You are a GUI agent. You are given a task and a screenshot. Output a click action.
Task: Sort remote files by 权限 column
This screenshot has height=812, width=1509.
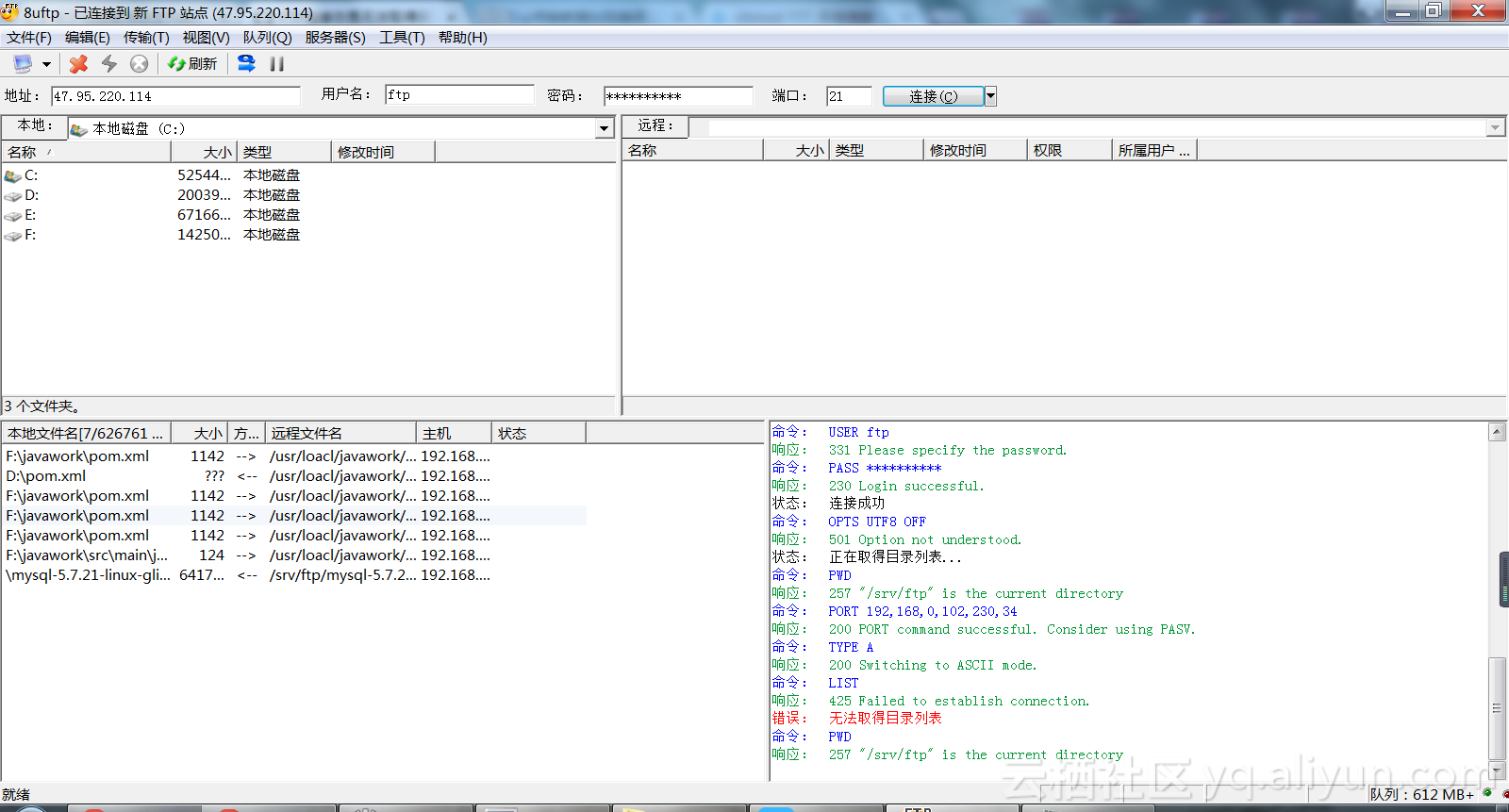[x=1070, y=150]
